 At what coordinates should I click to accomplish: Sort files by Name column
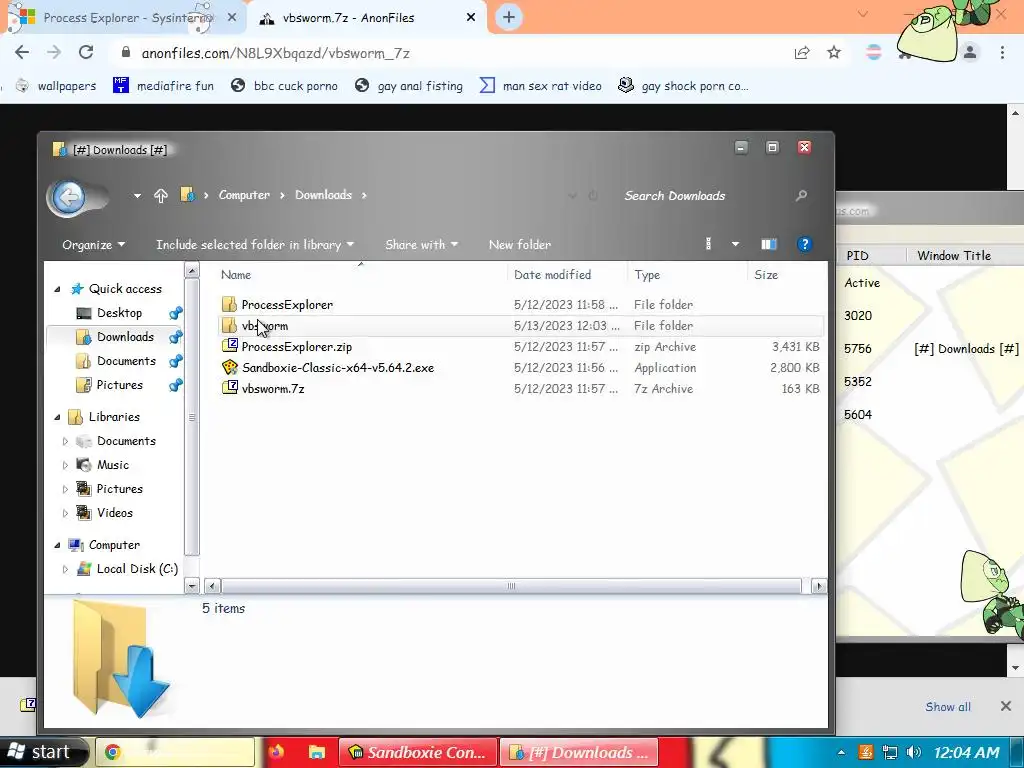[x=236, y=275]
